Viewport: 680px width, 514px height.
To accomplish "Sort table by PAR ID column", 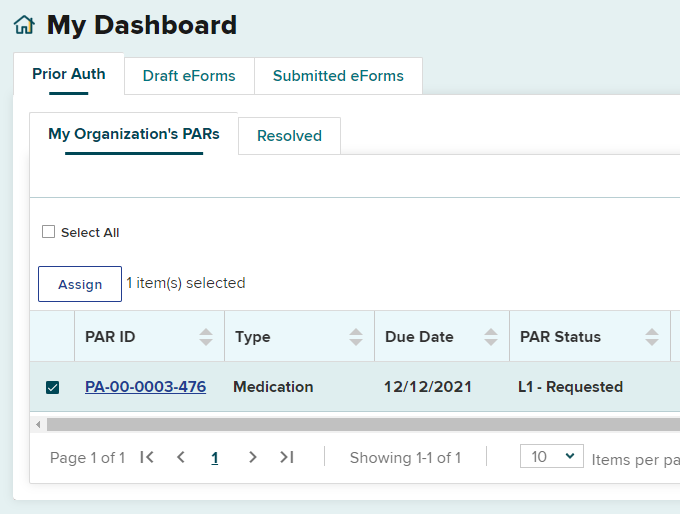I will click(x=206, y=337).
